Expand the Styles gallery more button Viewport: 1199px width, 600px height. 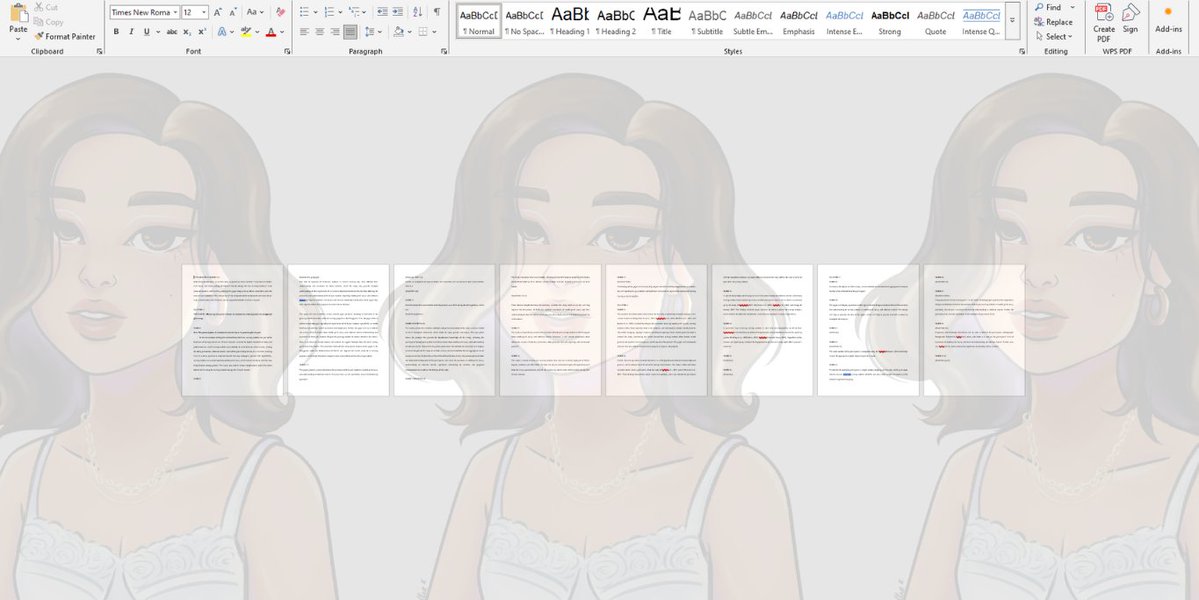click(1012, 21)
